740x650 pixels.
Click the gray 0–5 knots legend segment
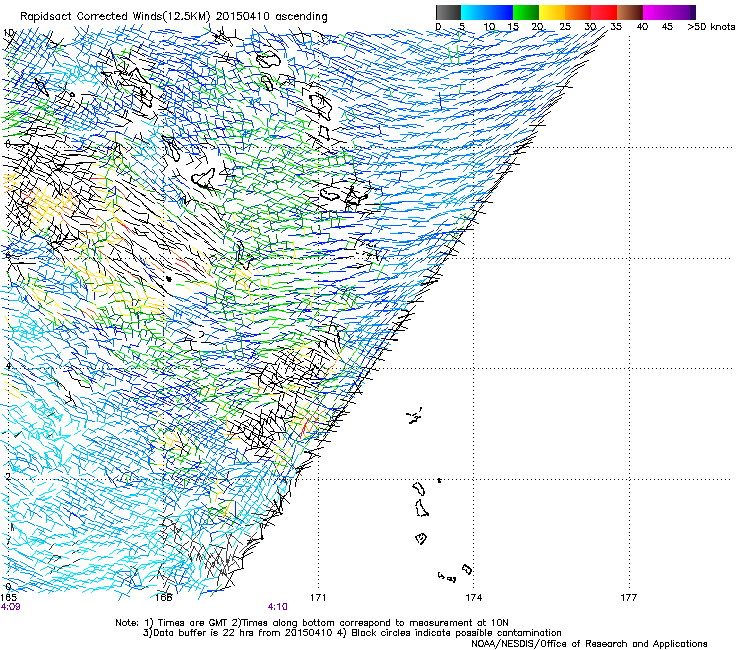click(x=448, y=12)
